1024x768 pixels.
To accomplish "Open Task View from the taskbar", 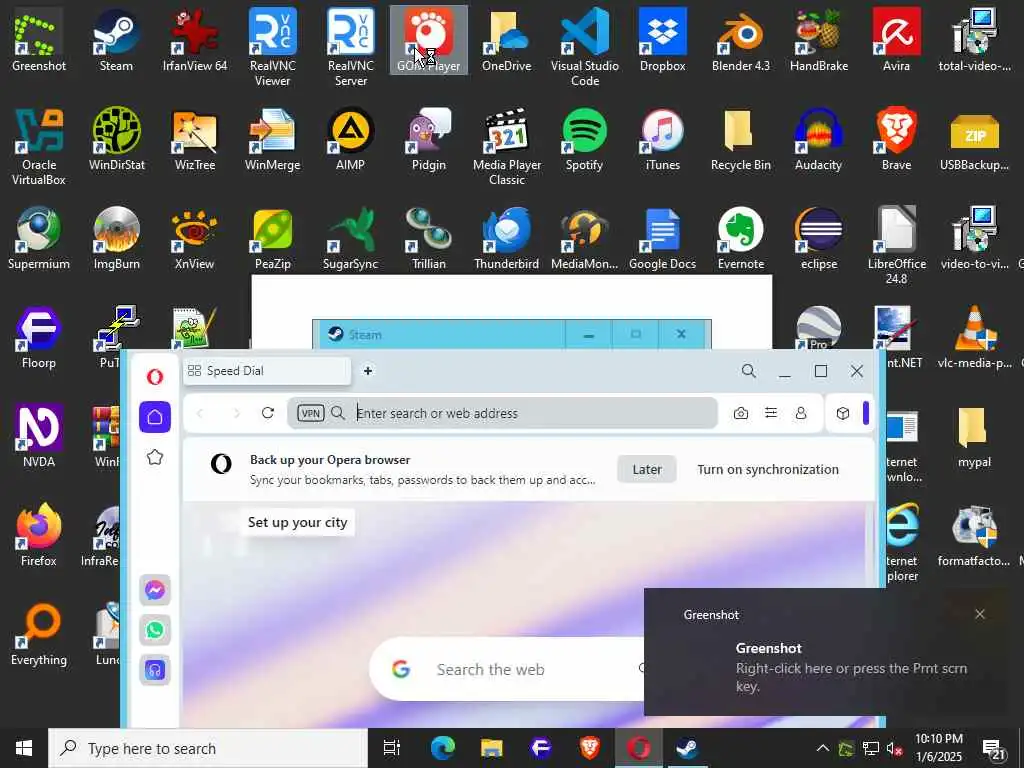I will pos(392,748).
